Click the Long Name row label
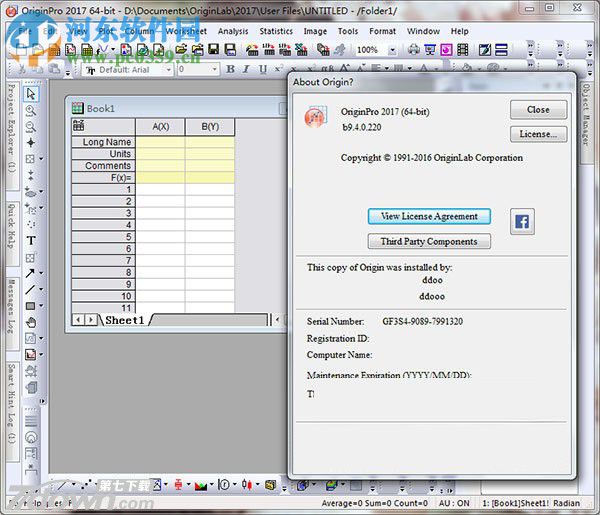Screen dimensions: 600x515 pos(103,142)
